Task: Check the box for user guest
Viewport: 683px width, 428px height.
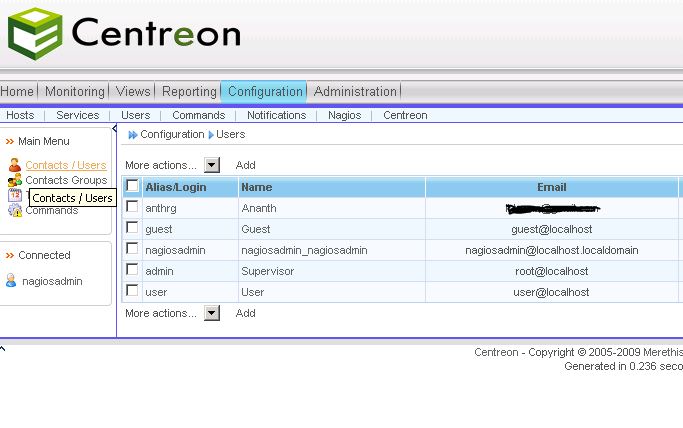Action: click(132, 227)
